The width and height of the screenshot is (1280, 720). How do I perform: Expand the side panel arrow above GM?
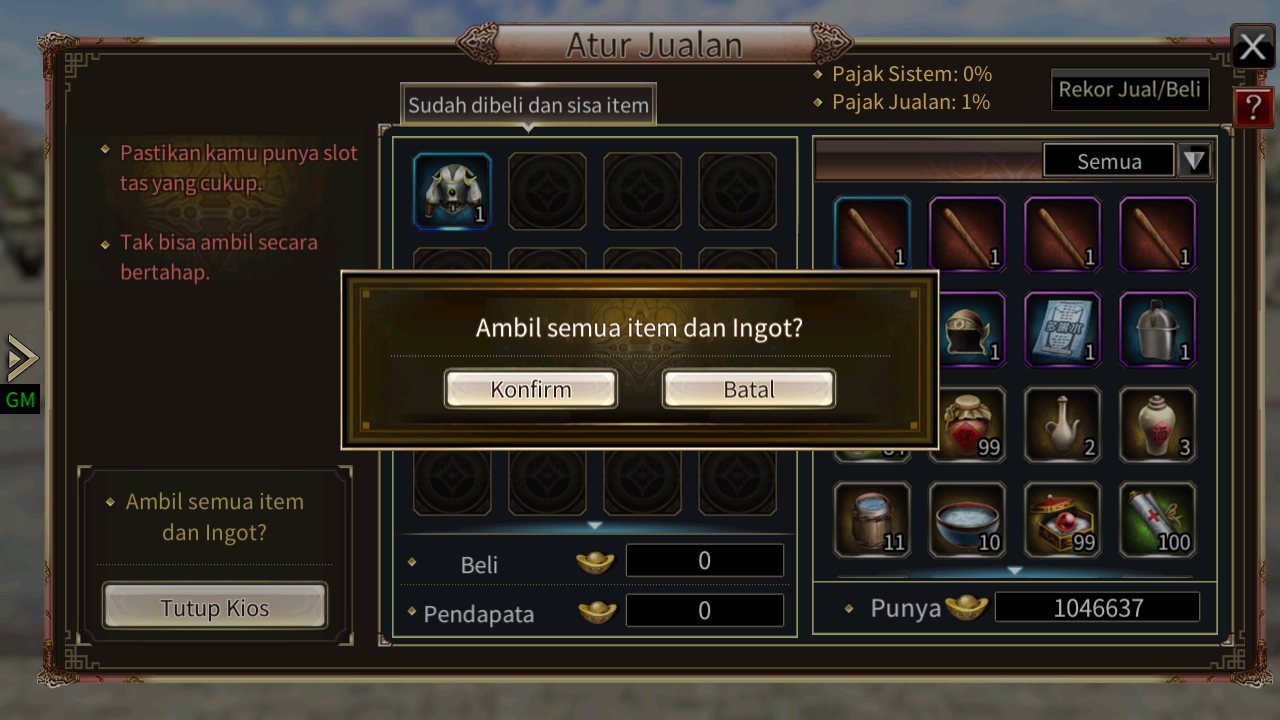[21, 358]
